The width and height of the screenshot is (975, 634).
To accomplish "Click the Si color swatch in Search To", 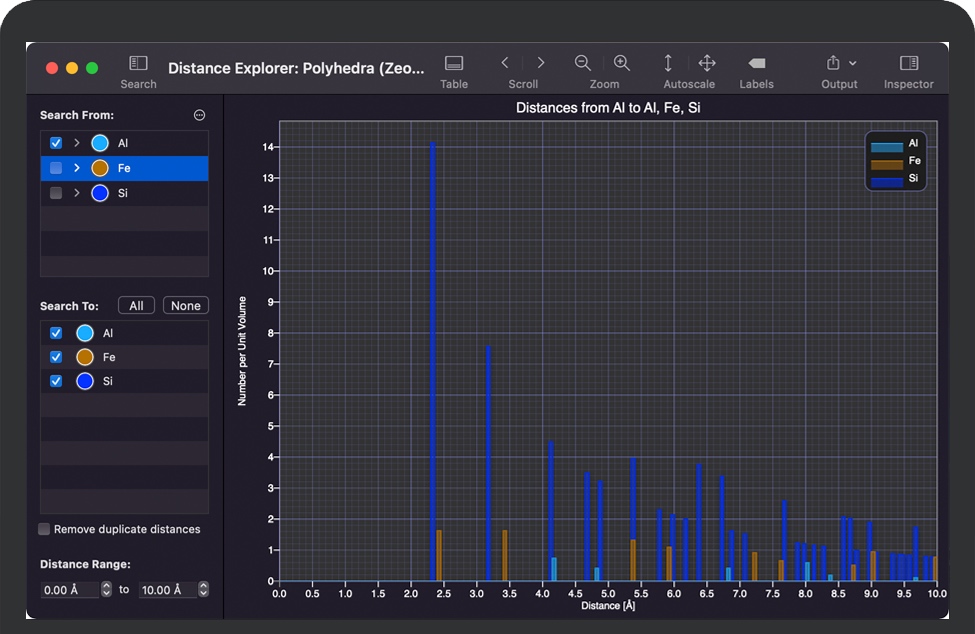I will pos(85,381).
